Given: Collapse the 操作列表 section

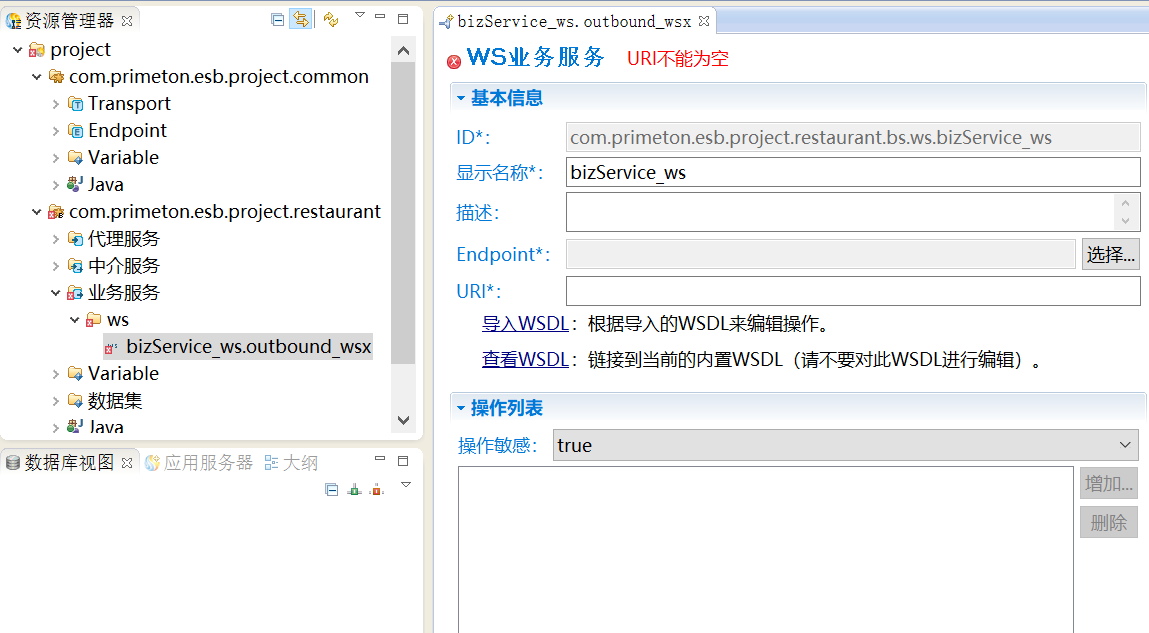Looking at the screenshot, I should click(461, 408).
